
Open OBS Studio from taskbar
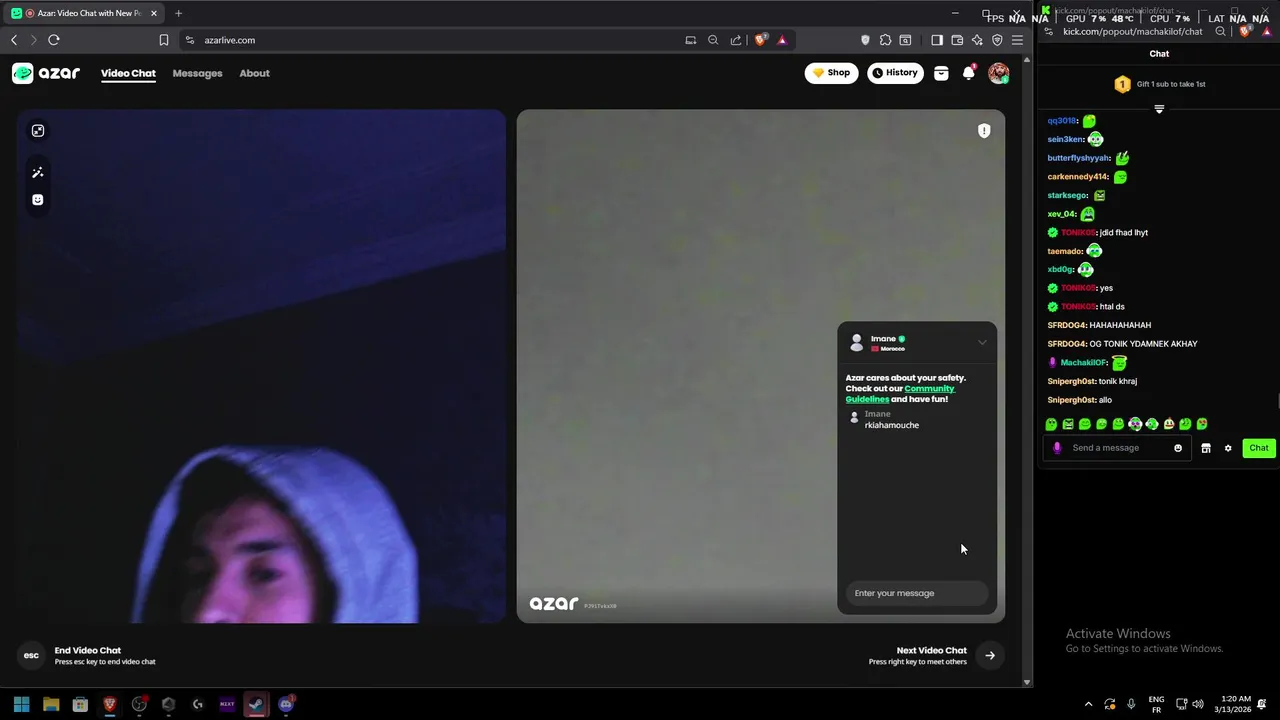(139, 704)
